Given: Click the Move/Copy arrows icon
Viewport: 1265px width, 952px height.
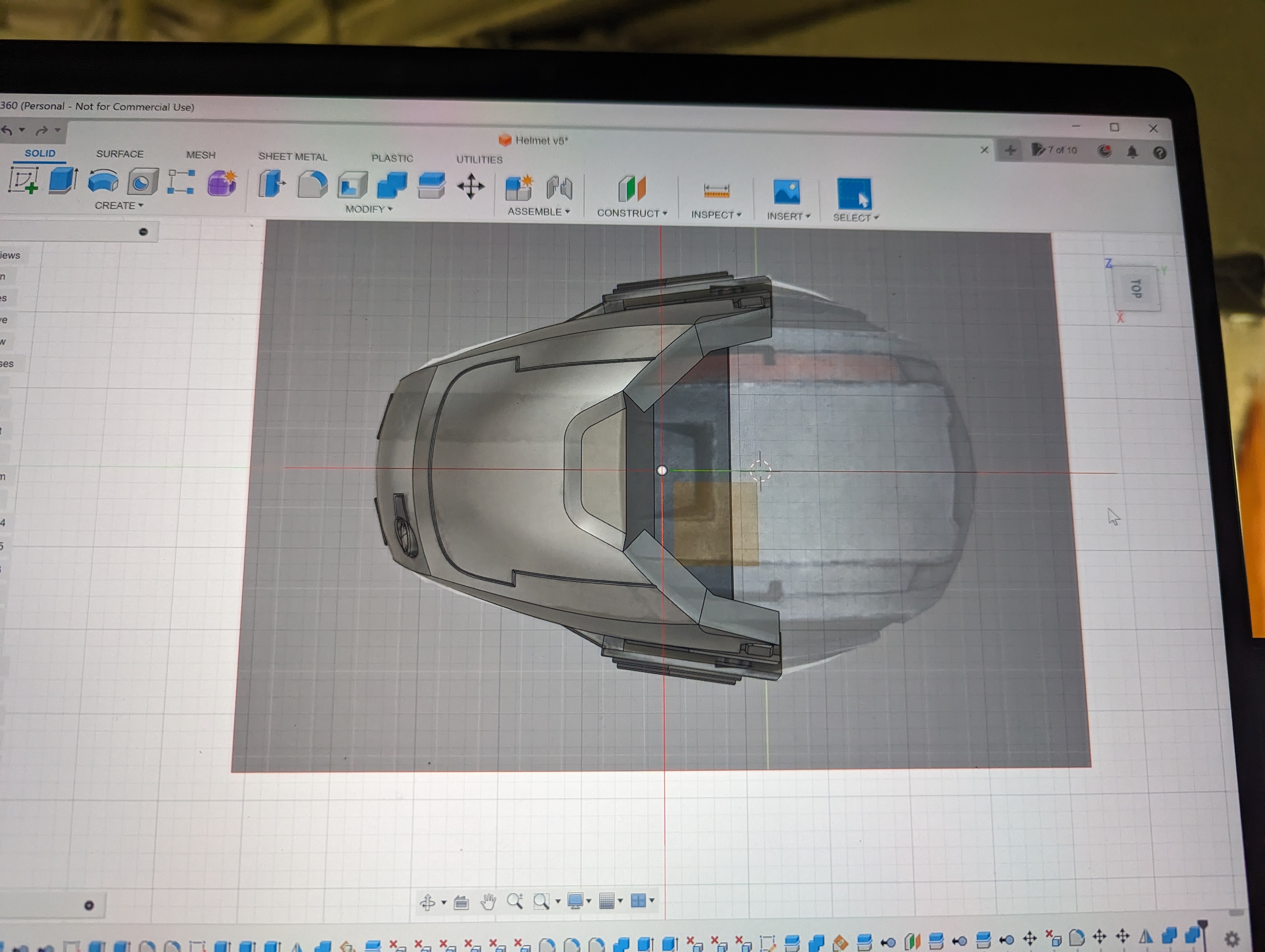Looking at the screenshot, I should 471,187.
